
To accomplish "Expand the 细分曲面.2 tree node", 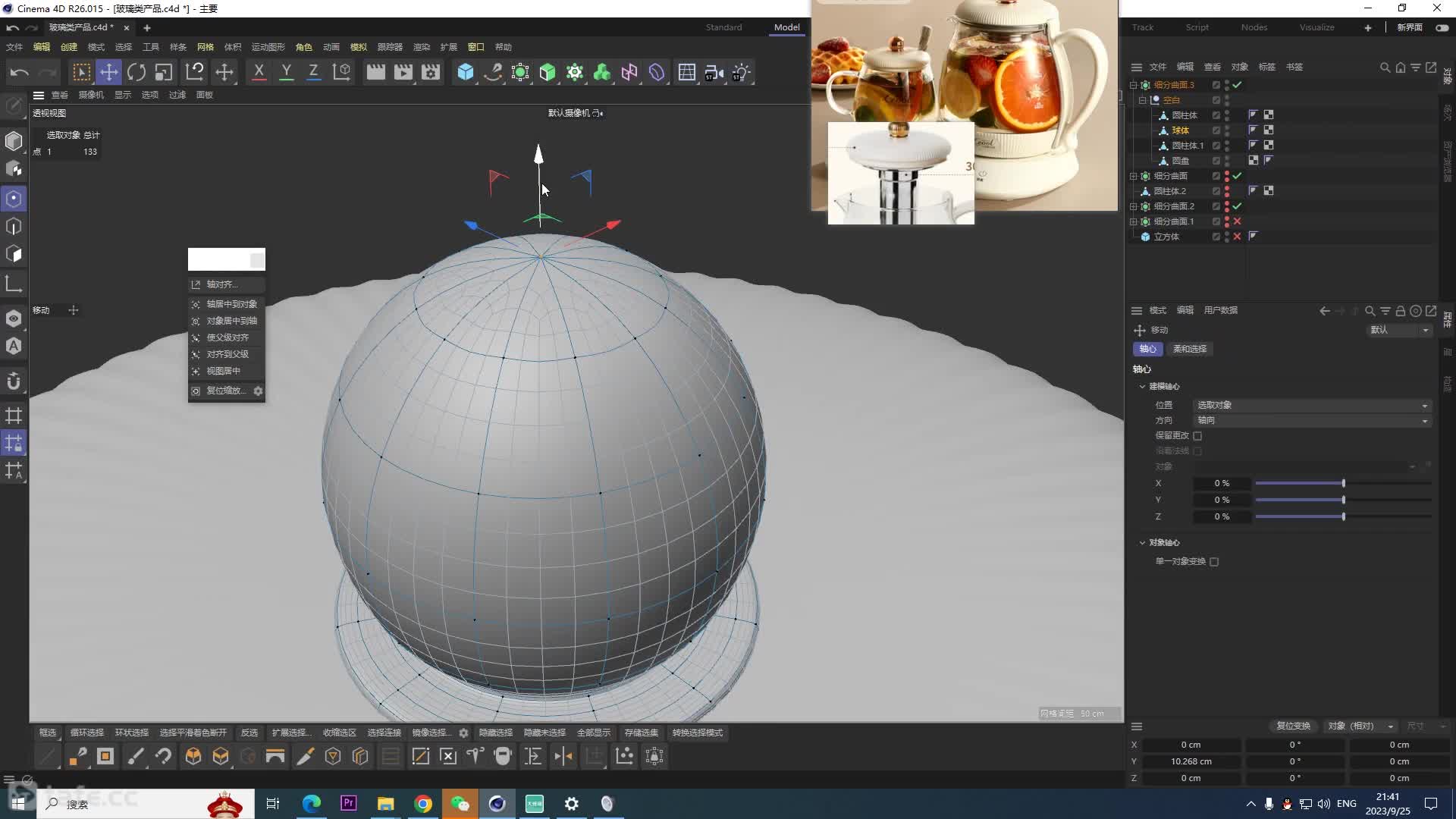I will tap(1134, 206).
